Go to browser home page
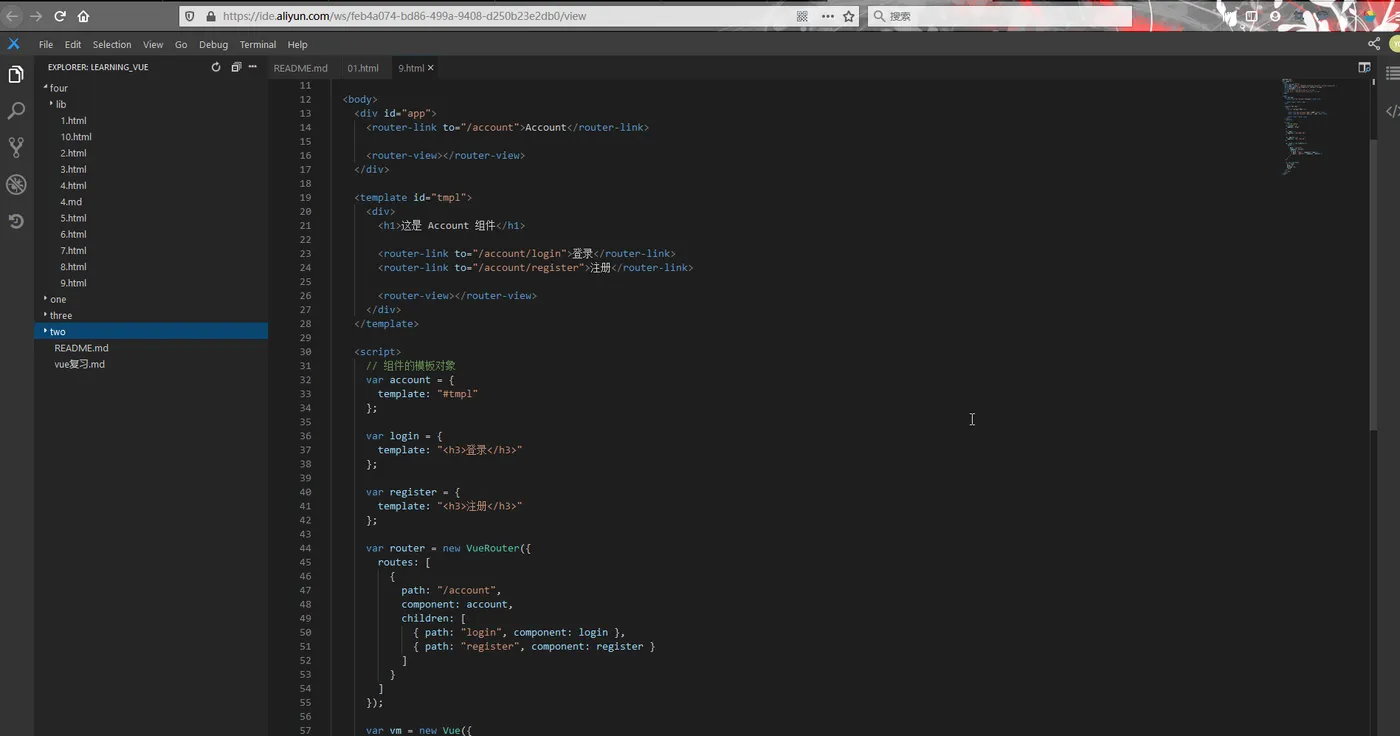The width and height of the screenshot is (1400, 736). pos(83,16)
